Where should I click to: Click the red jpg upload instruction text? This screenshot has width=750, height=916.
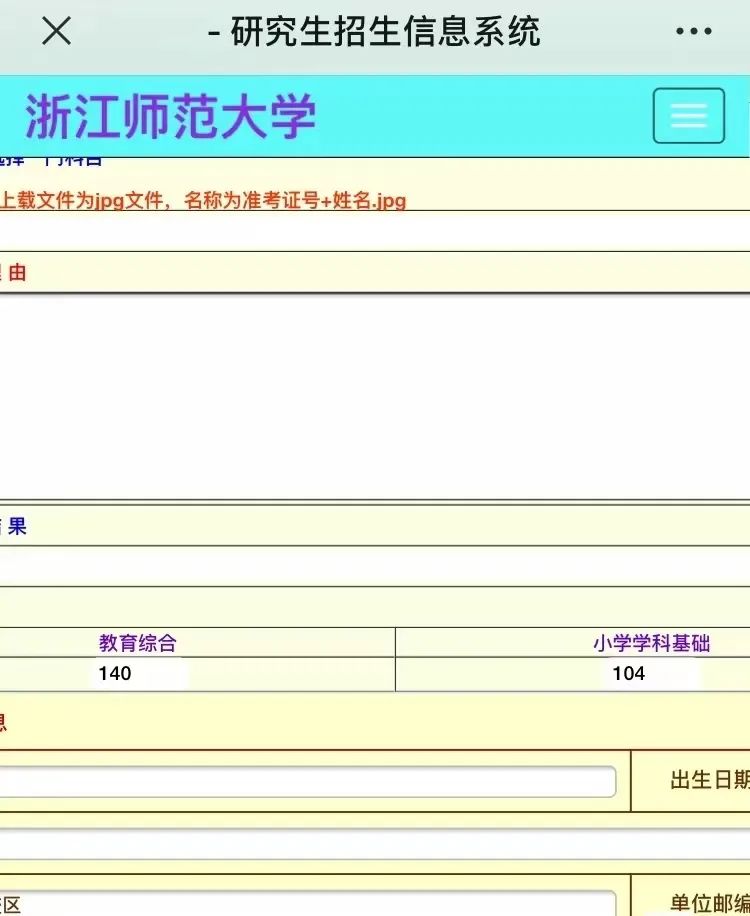[x=203, y=200]
